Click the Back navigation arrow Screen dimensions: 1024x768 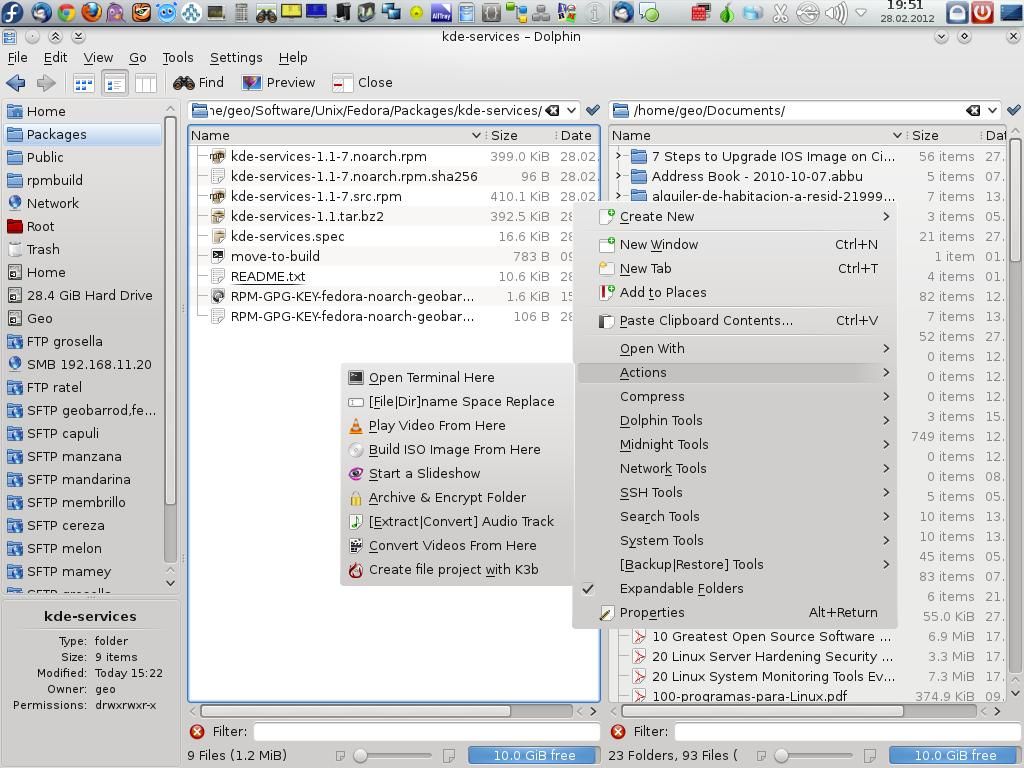point(16,83)
